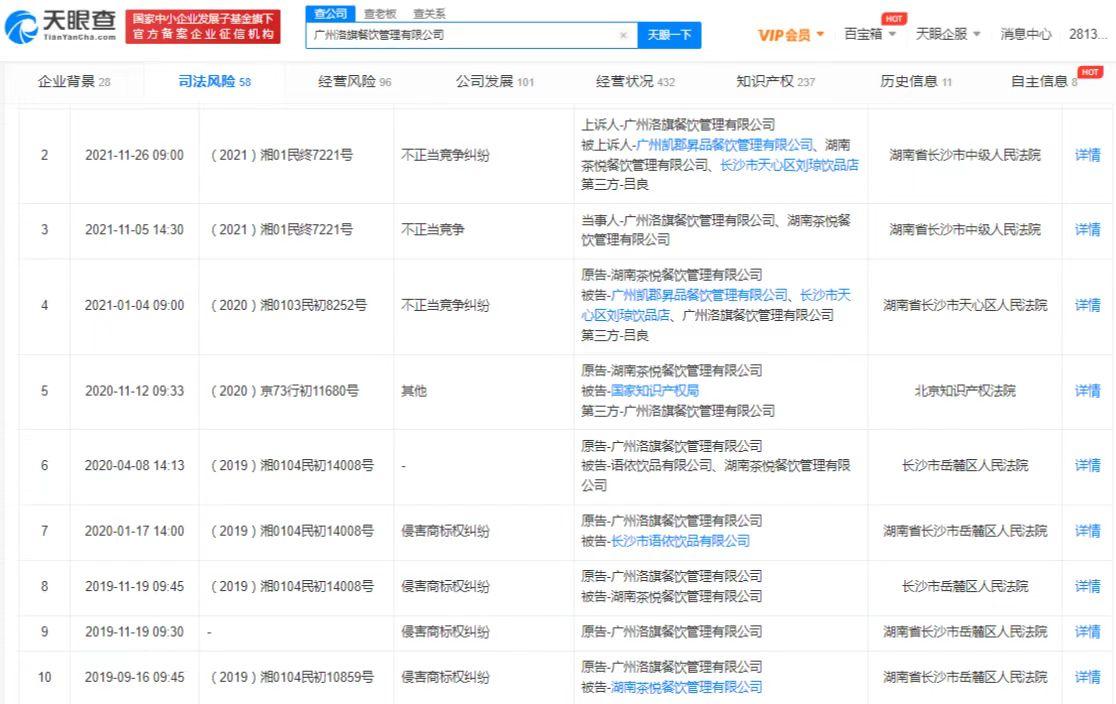Screen dimensions: 1116x704
Task: Open the 知识产权 tab
Action: tap(760, 81)
